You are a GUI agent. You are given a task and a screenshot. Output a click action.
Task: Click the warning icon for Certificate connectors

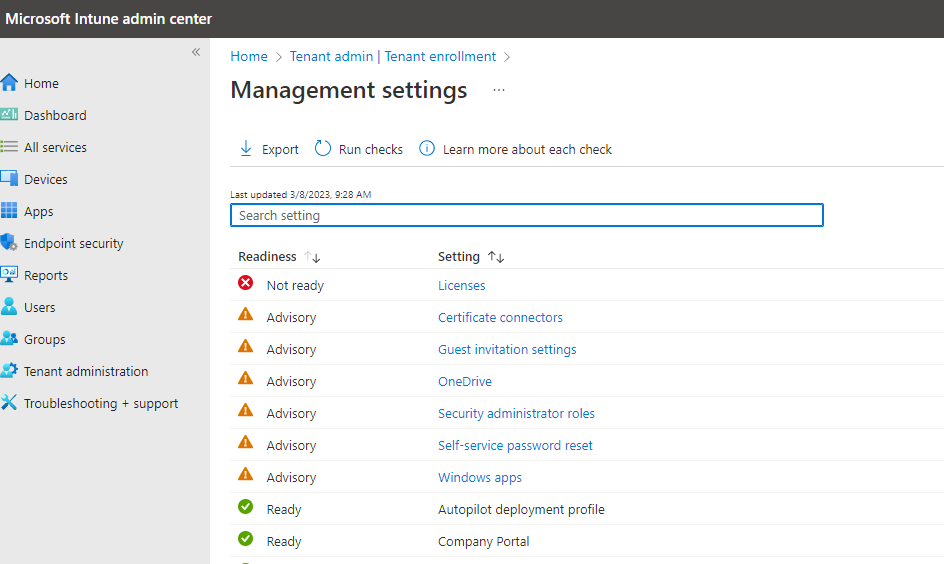(246, 314)
